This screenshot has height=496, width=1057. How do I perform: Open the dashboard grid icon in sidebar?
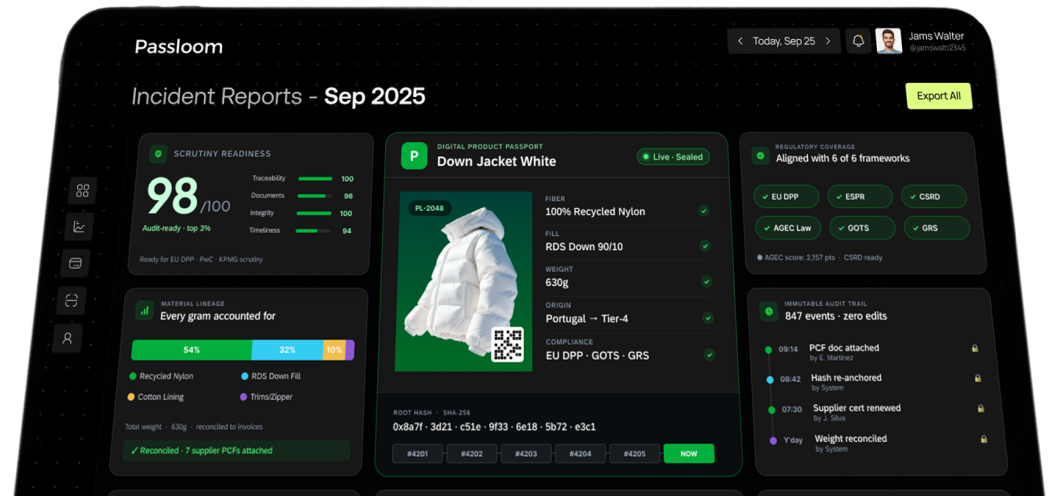pyautogui.click(x=82, y=190)
